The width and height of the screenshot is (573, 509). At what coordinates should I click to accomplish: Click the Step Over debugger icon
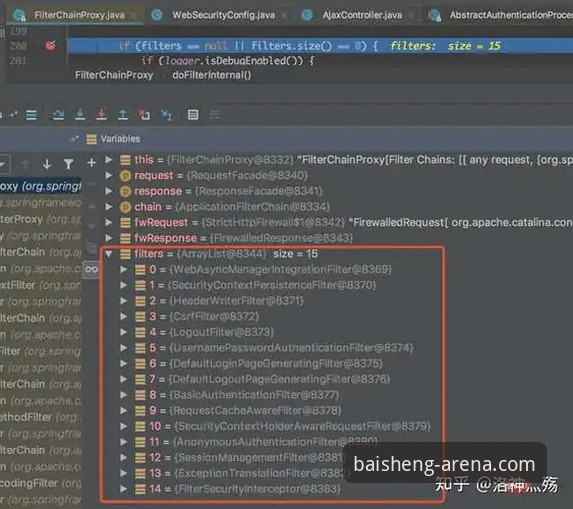point(58,115)
